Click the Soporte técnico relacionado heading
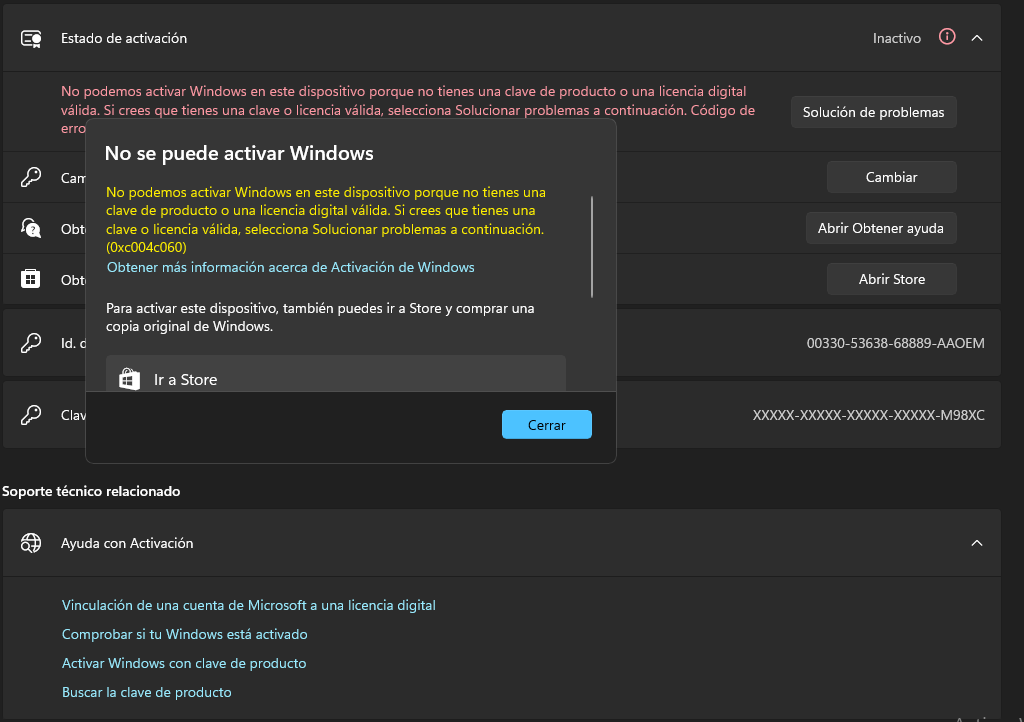 point(91,491)
